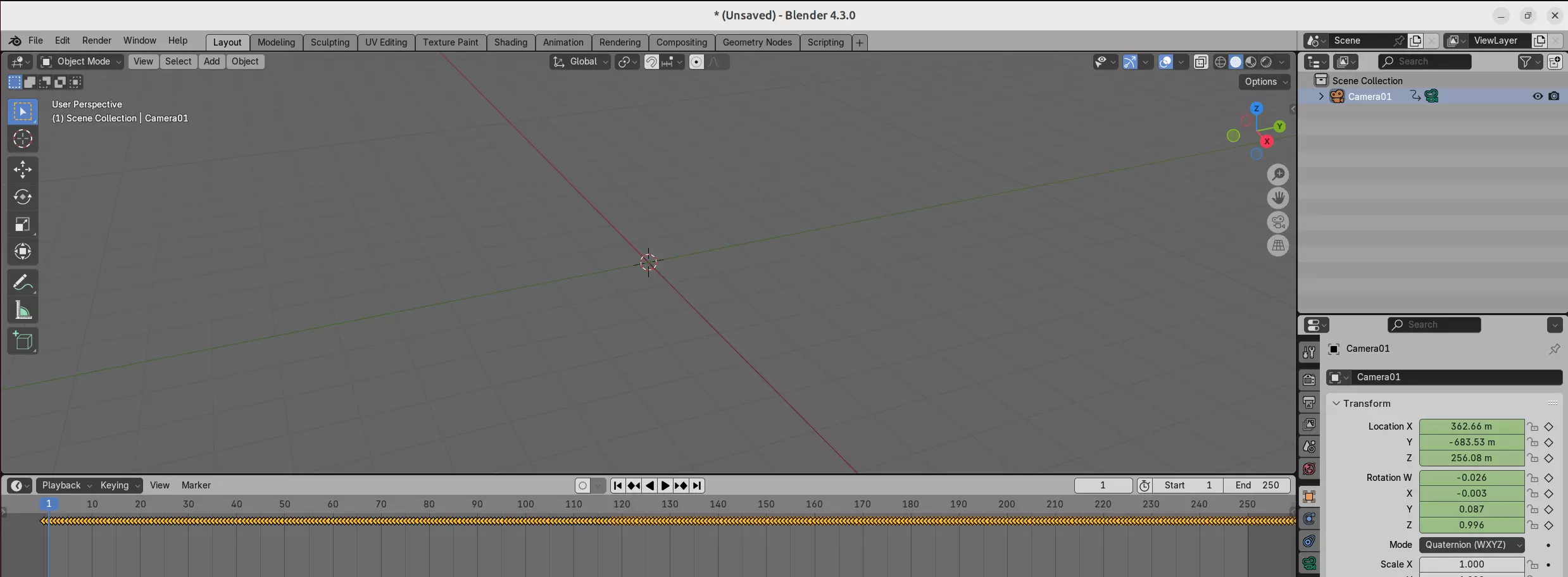This screenshot has height=577, width=1568.
Task: Open the Physics properties tab
Action: point(1309,519)
